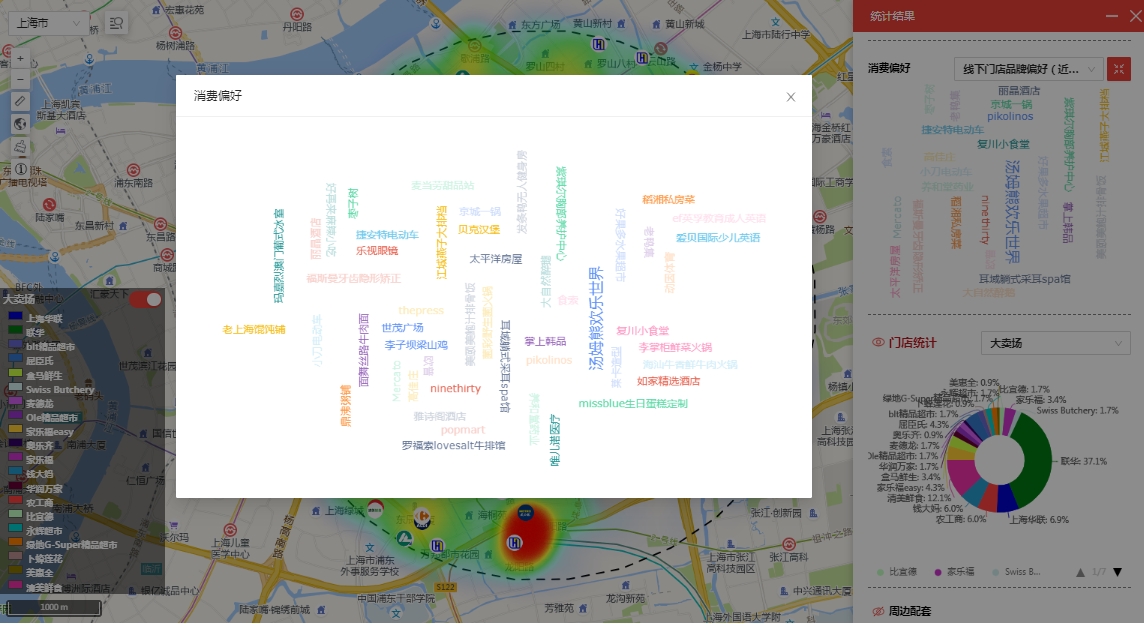
Task: Click pikolinos in side panel word cloud
Action: click(x=1010, y=116)
